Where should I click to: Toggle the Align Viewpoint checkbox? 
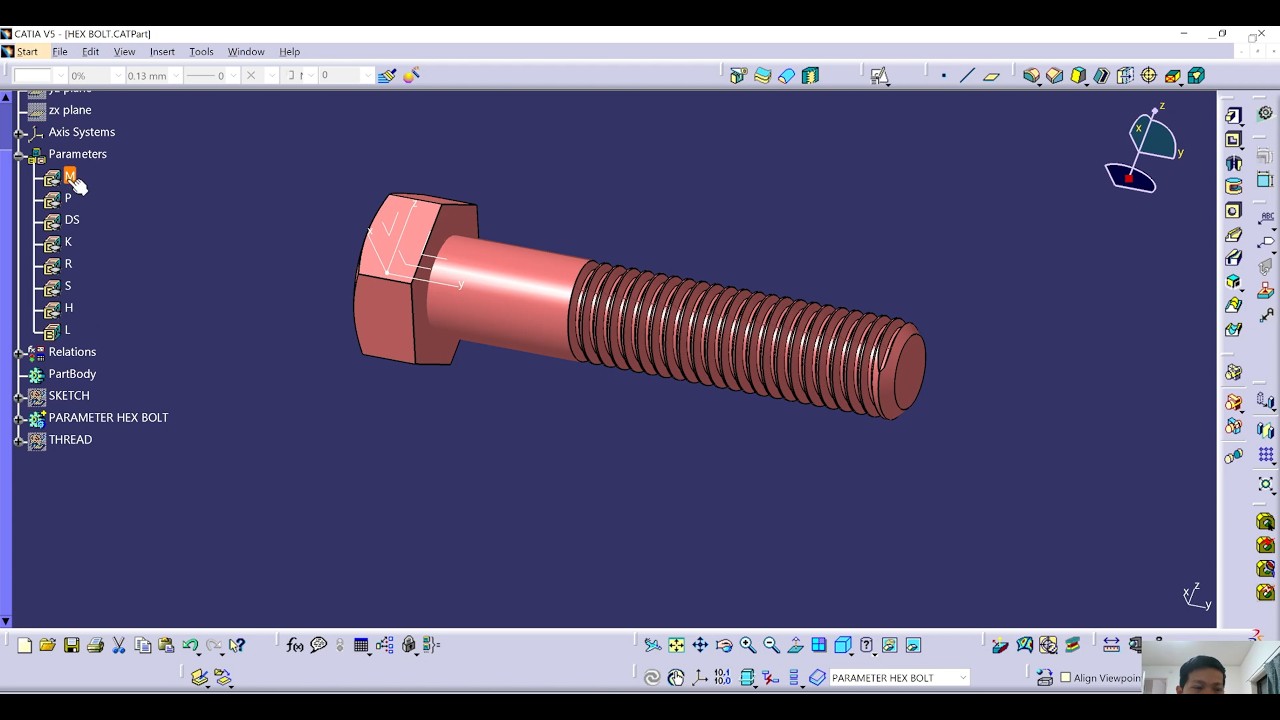(x=1065, y=678)
